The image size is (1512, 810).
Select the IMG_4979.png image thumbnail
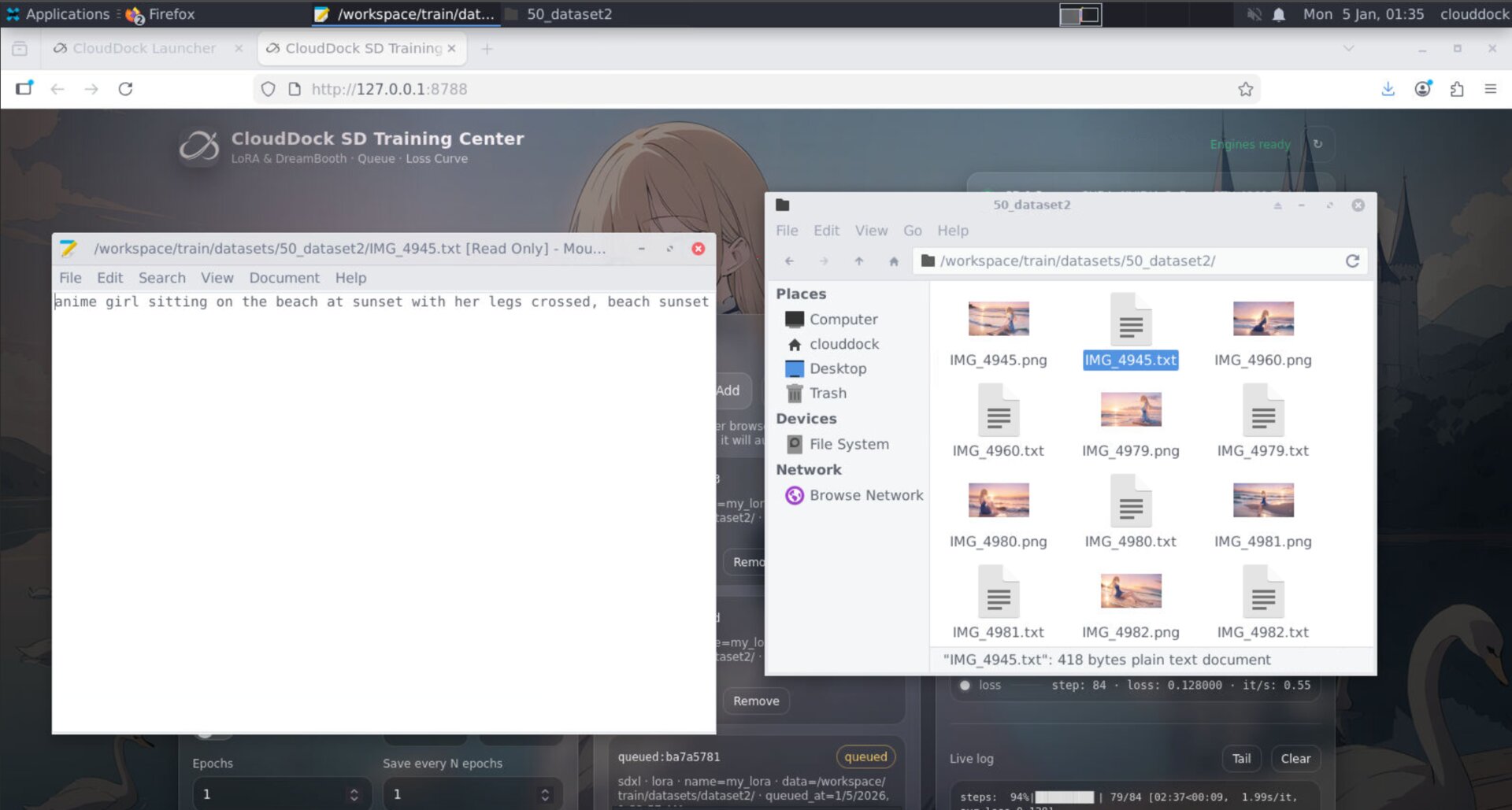pos(1130,411)
